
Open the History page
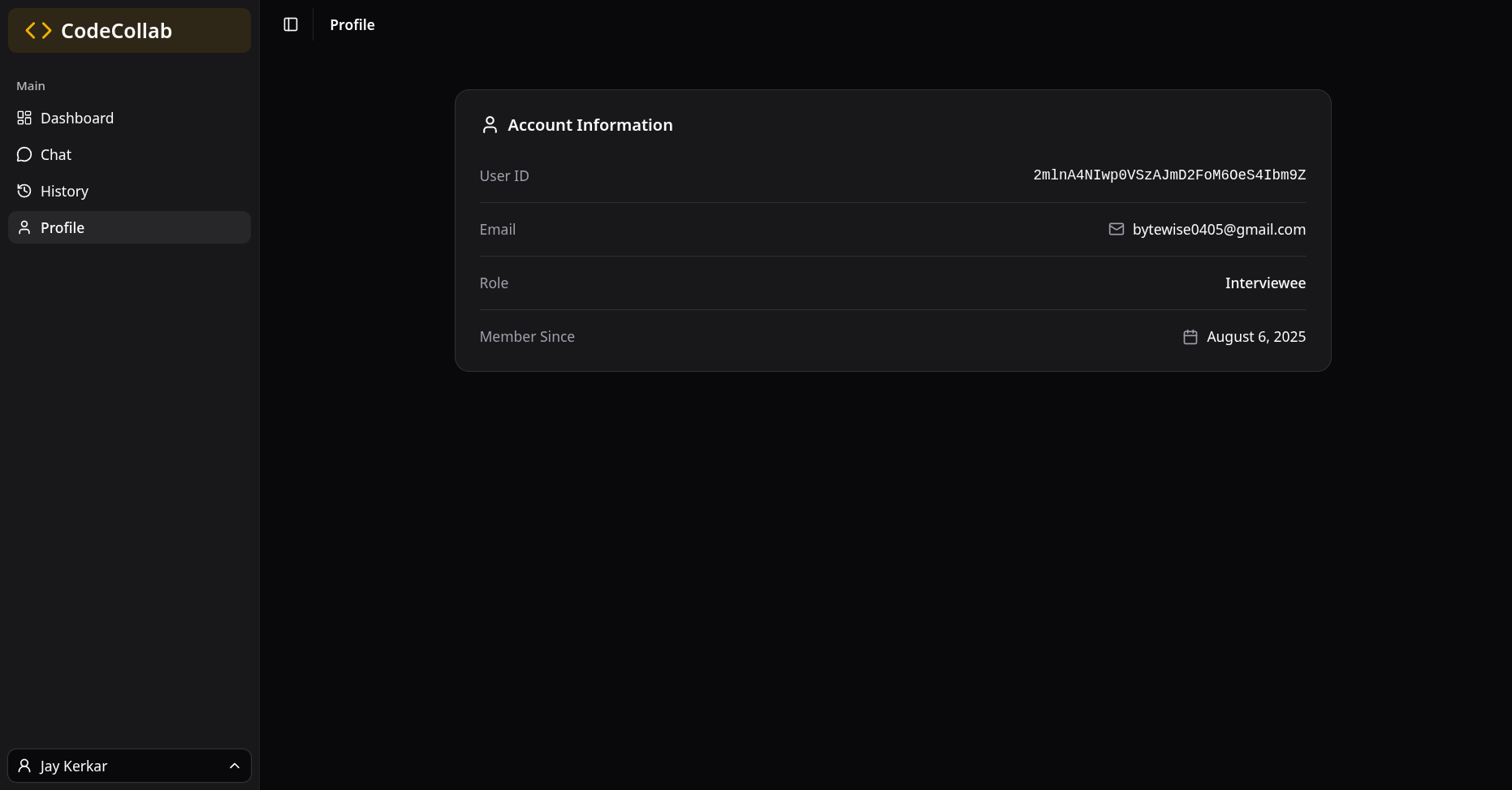(64, 191)
